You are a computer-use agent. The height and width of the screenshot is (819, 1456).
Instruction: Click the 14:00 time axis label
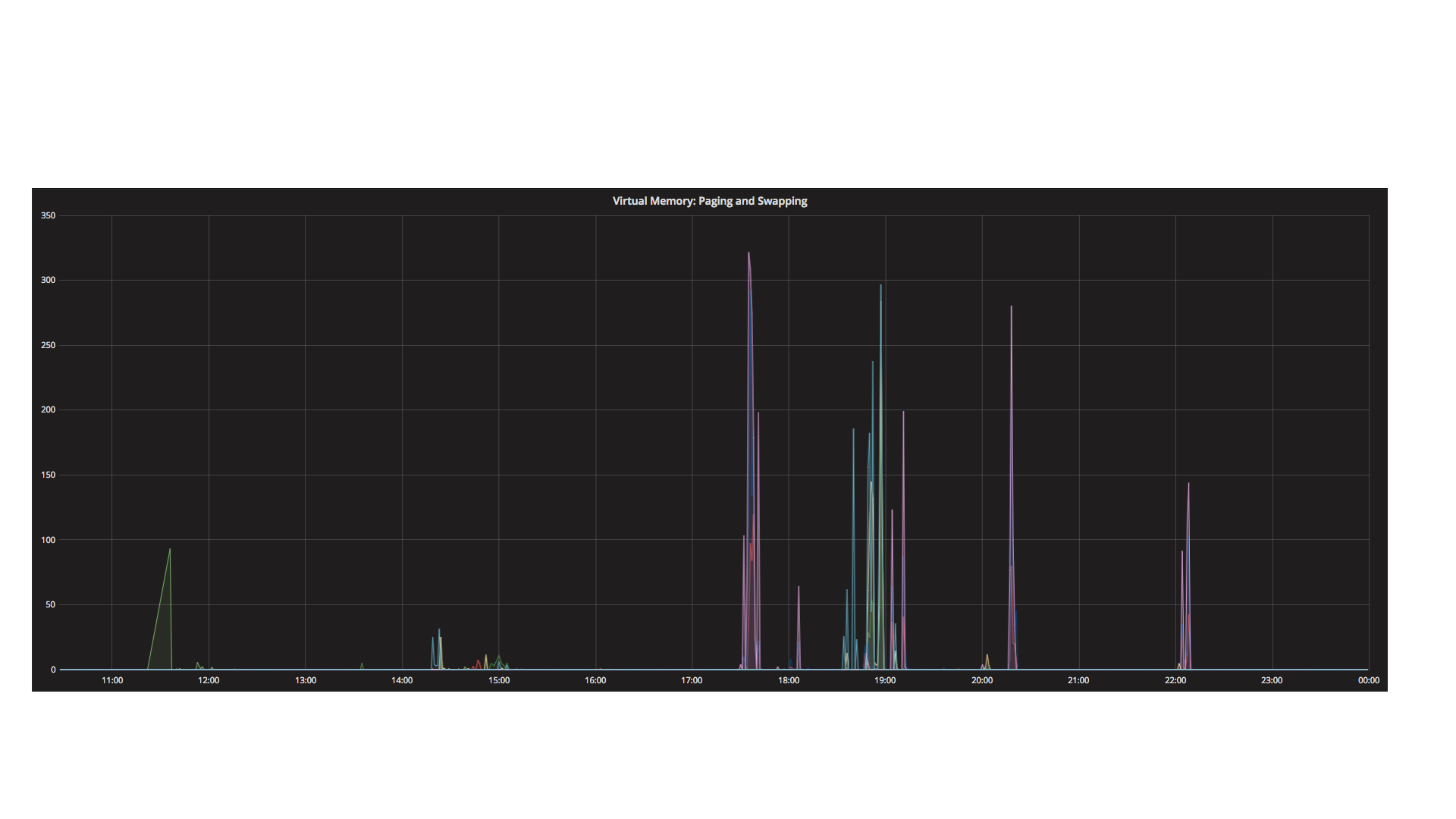click(402, 680)
